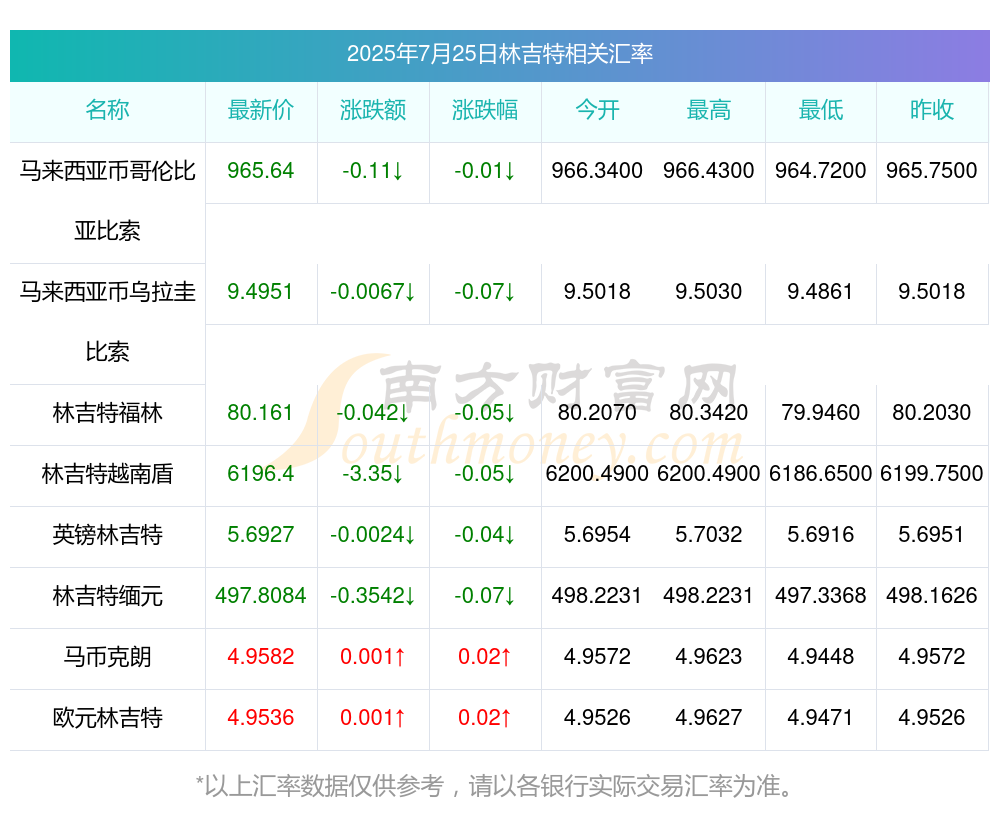The height and width of the screenshot is (817, 1000).
Task: Click highest value 4.9623
Action: click(x=709, y=657)
